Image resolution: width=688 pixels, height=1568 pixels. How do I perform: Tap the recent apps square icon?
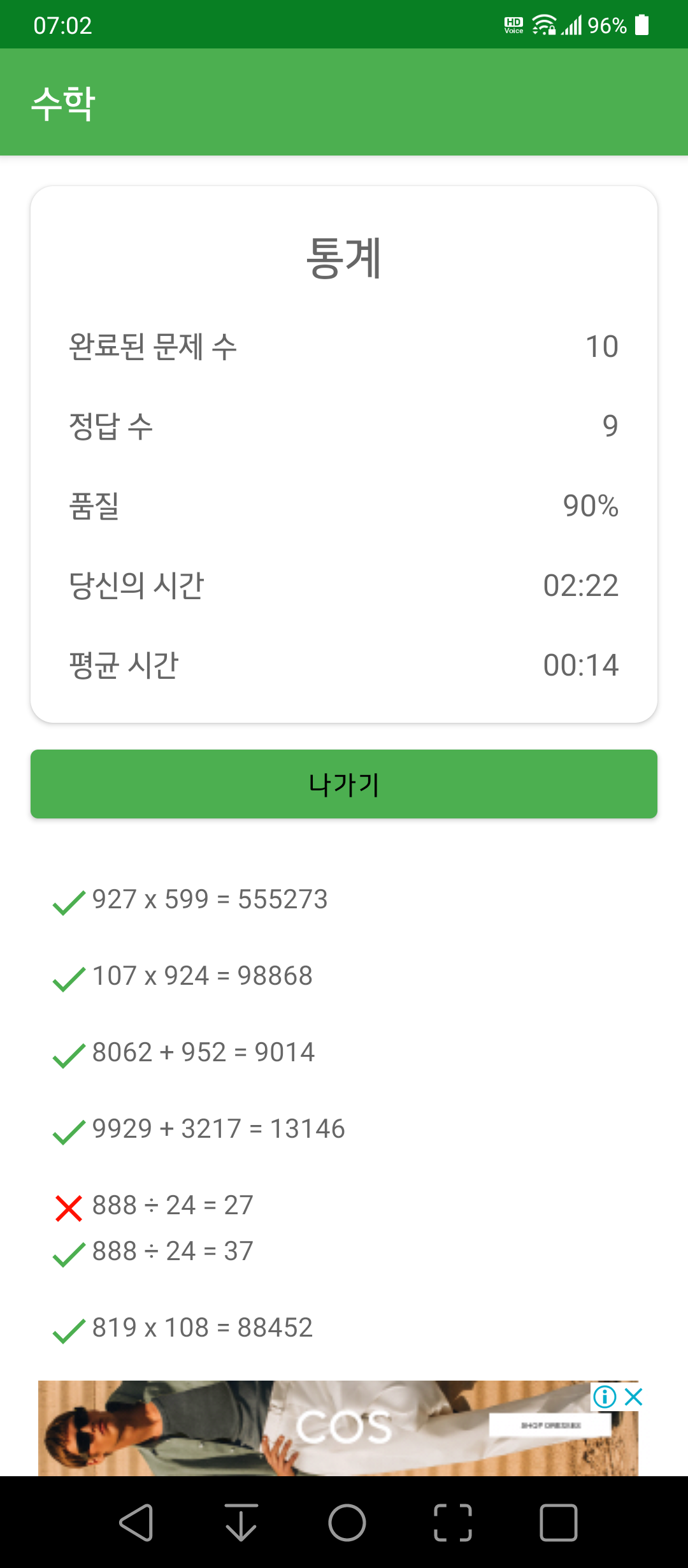pyautogui.click(x=559, y=1523)
